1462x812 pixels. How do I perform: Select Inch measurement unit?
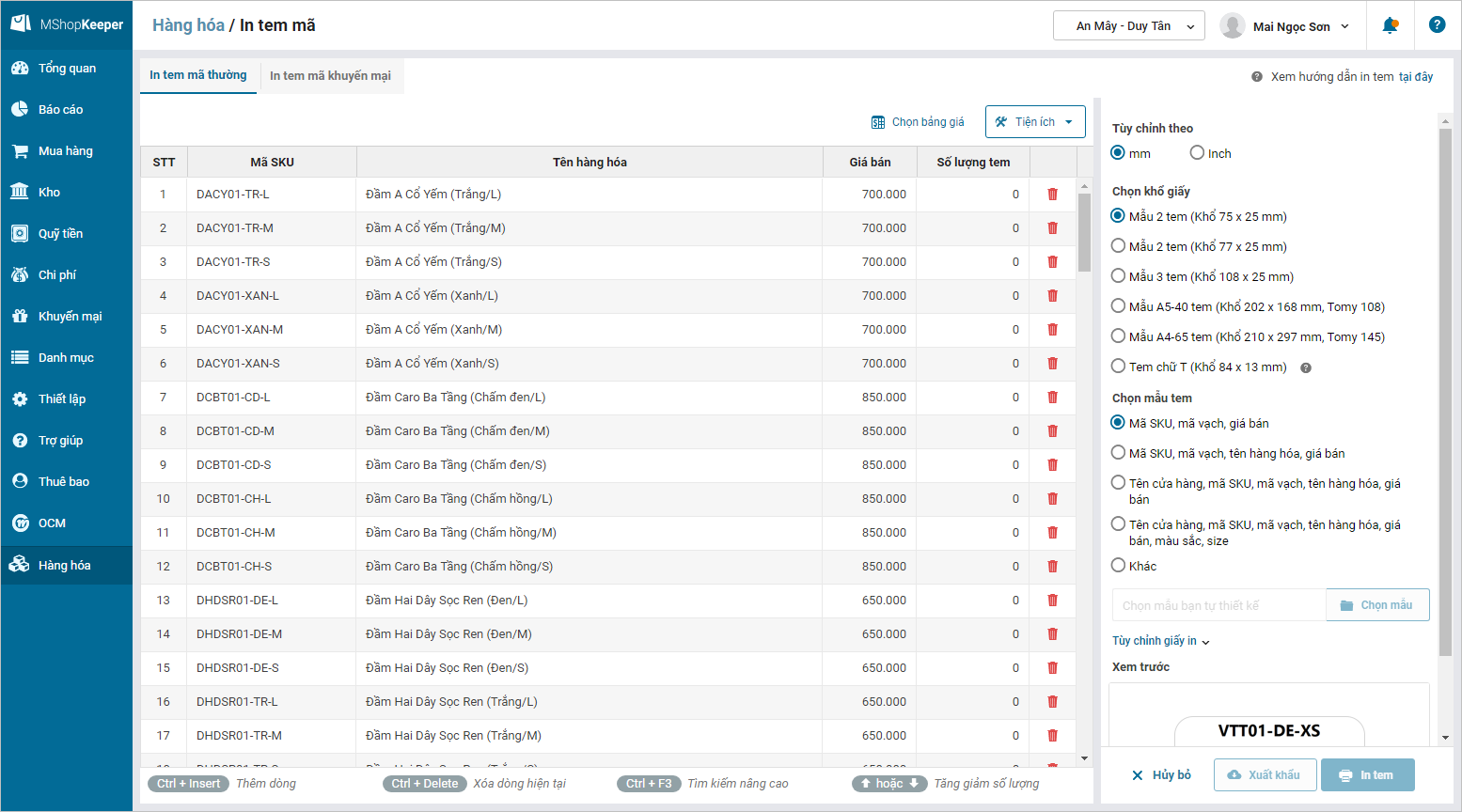click(1197, 153)
